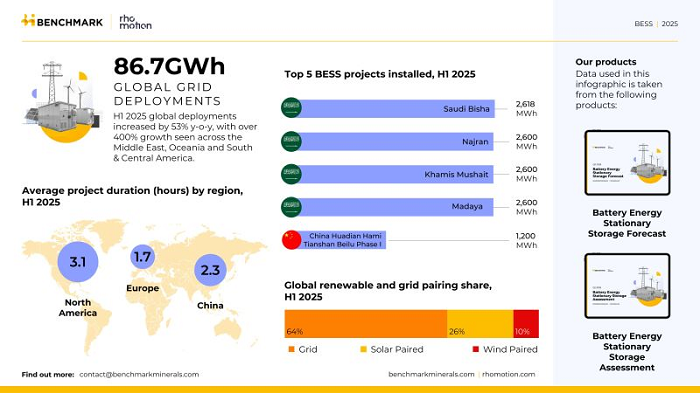Click the red Wind Paired 10% segment
The image size is (700, 393).
tap(526, 324)
